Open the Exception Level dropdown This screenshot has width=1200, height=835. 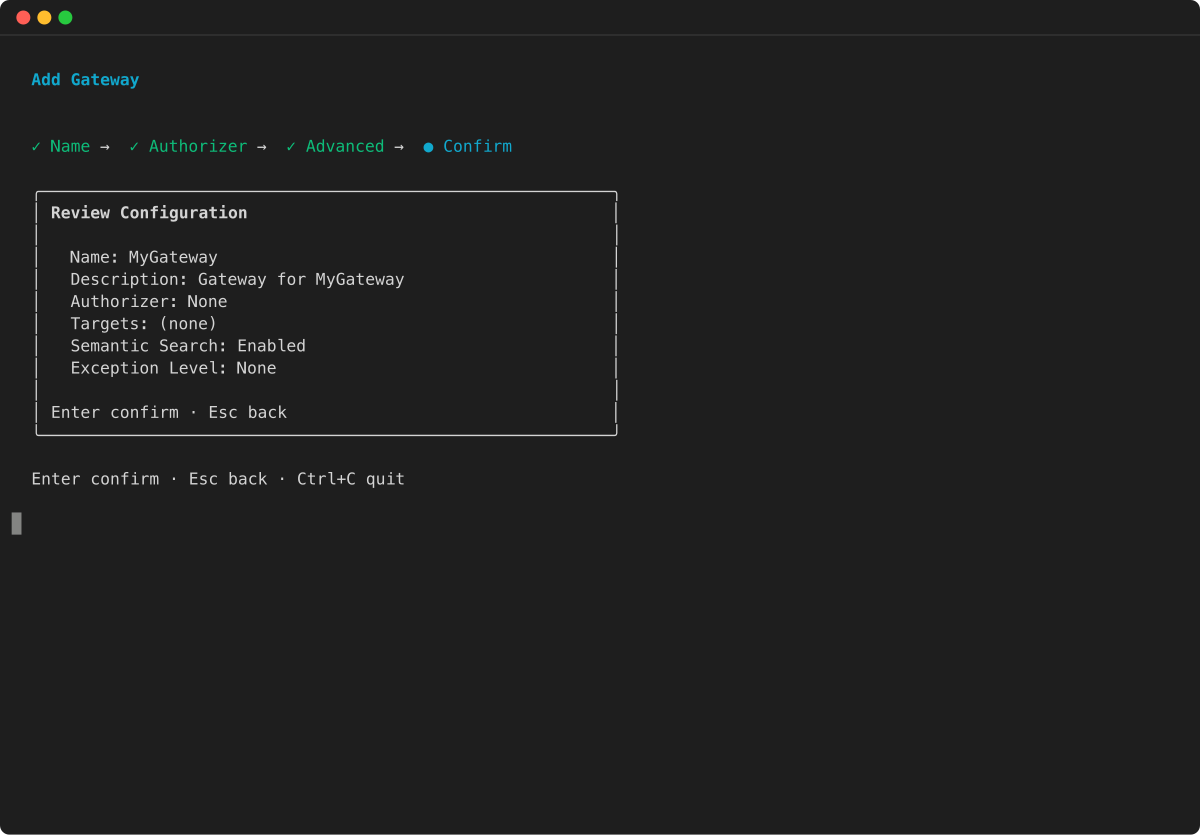click(172, 367)
